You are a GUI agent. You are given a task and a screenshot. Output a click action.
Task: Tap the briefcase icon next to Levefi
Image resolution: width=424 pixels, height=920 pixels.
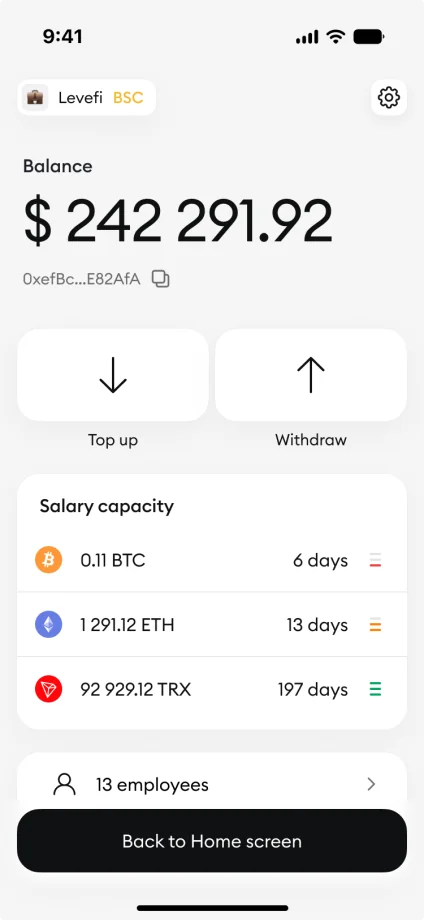35,97
